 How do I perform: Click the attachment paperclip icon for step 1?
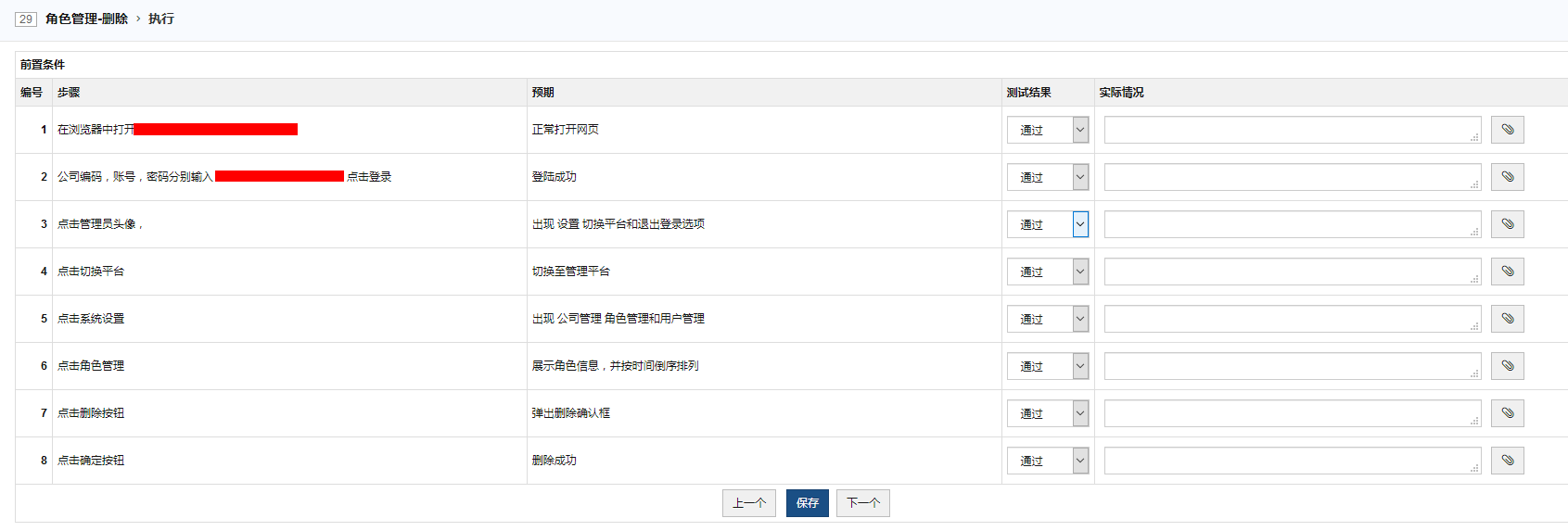1507,130
